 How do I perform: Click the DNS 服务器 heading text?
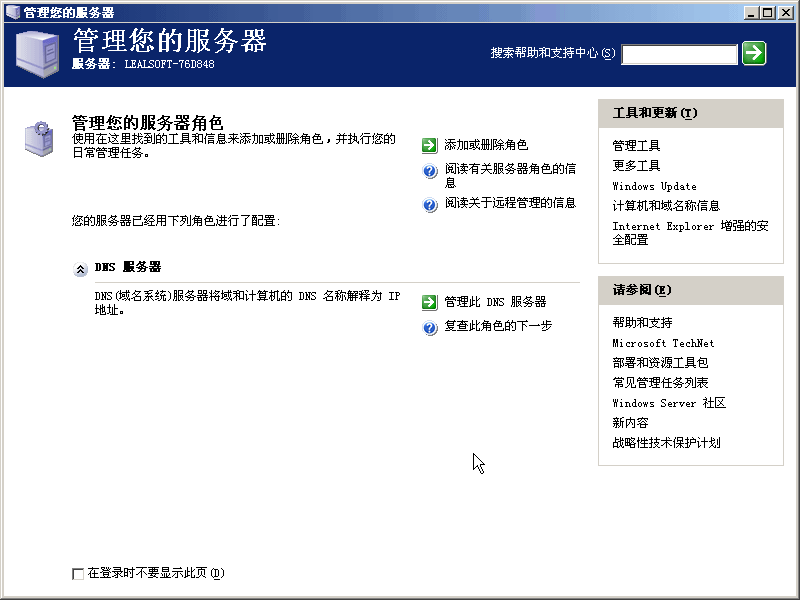click(x=128, y=267)
